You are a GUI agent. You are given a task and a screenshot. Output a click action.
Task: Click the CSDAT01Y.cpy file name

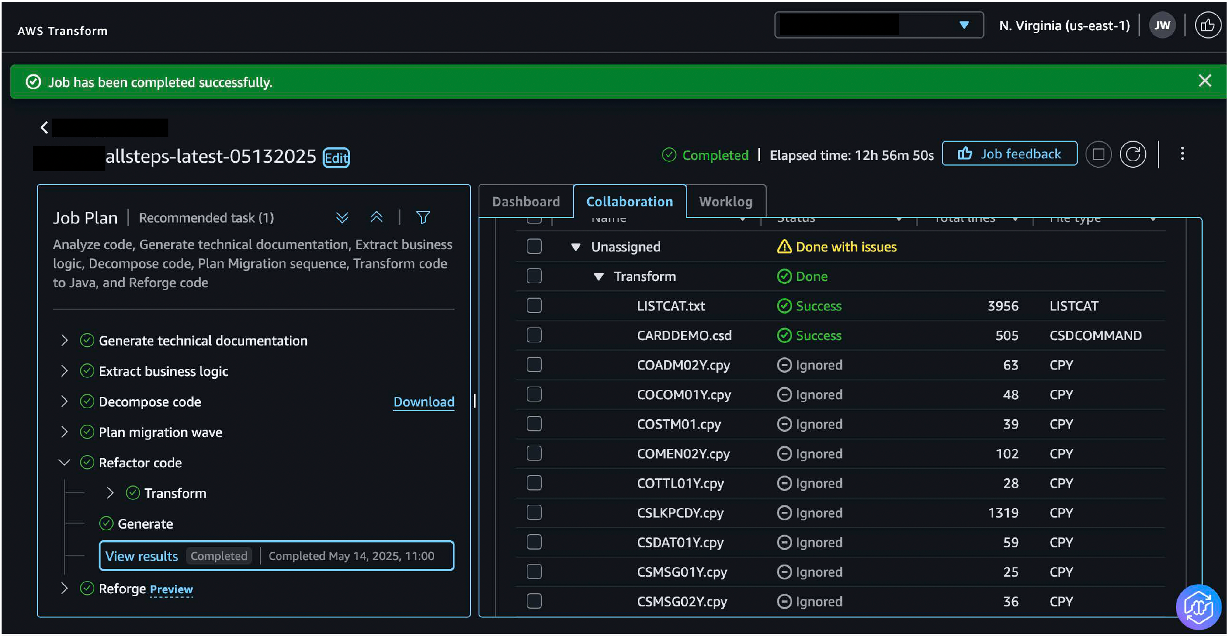pos(680,542)
